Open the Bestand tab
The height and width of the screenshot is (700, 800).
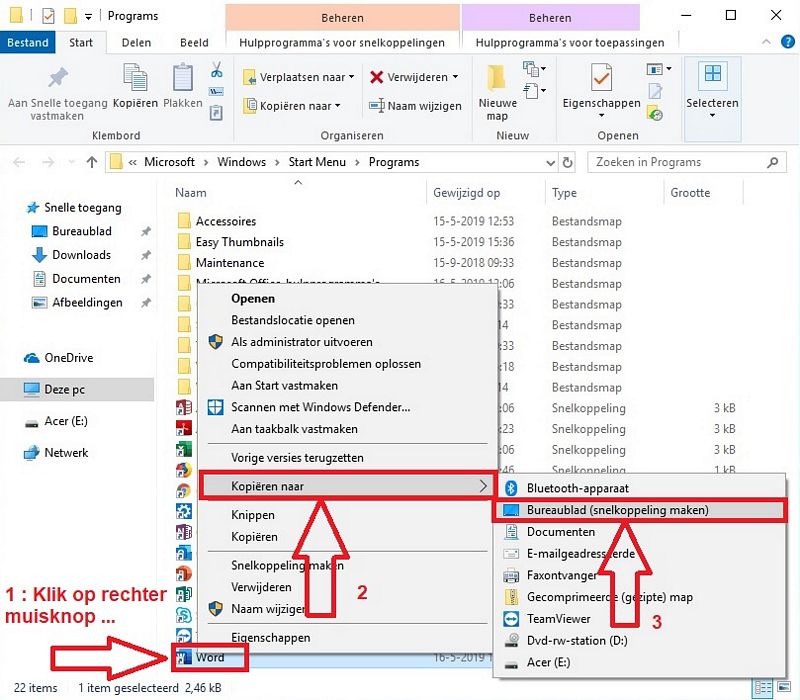(28, 42)
